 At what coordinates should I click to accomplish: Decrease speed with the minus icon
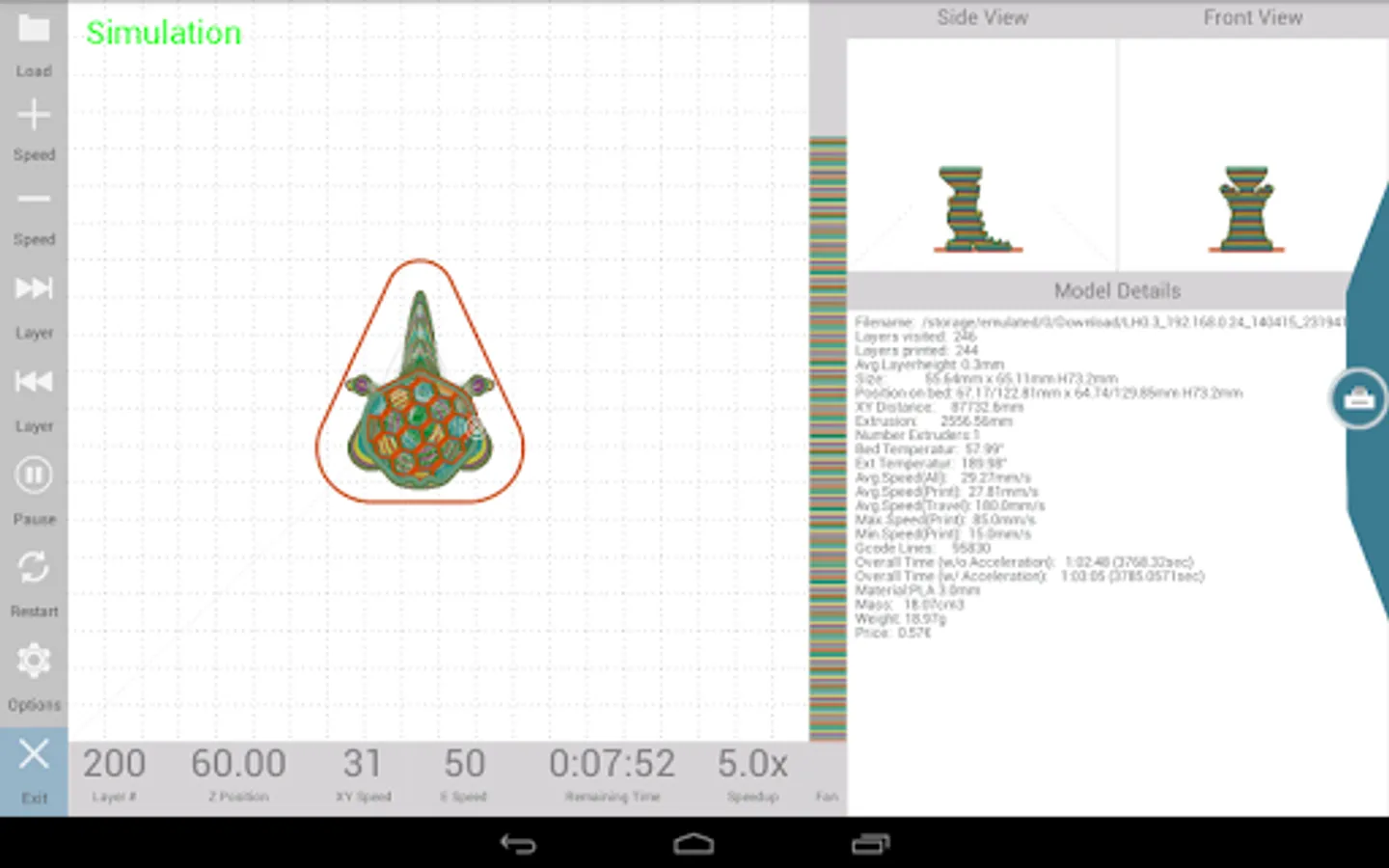tap(34, 199)
